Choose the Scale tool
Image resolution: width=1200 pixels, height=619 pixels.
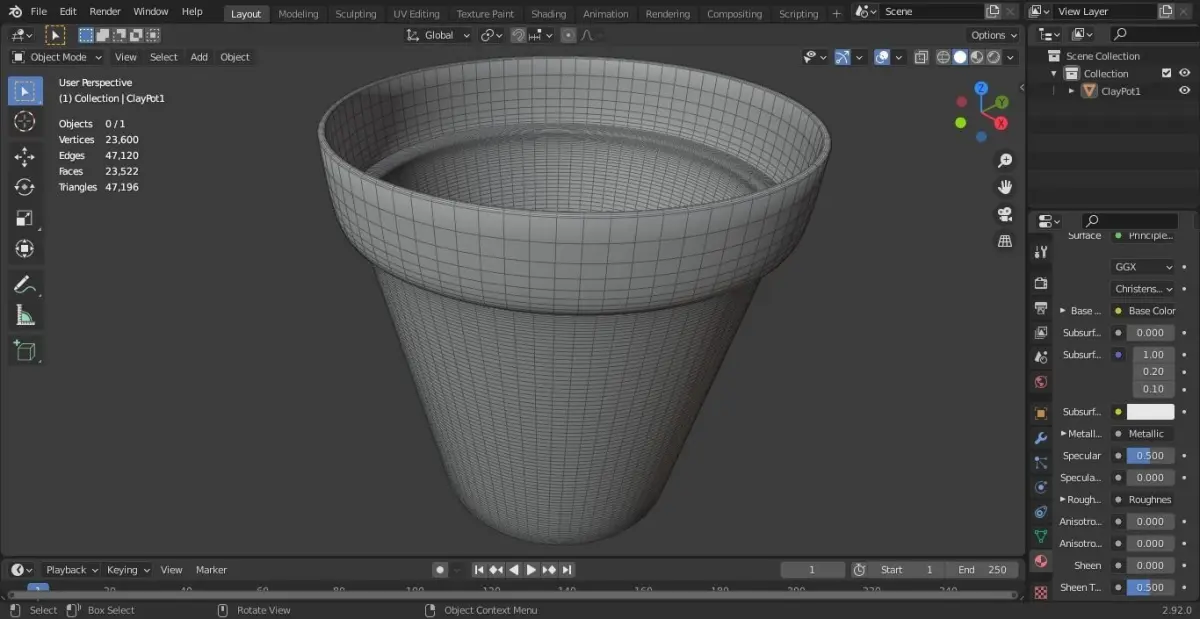coord(25,218)
